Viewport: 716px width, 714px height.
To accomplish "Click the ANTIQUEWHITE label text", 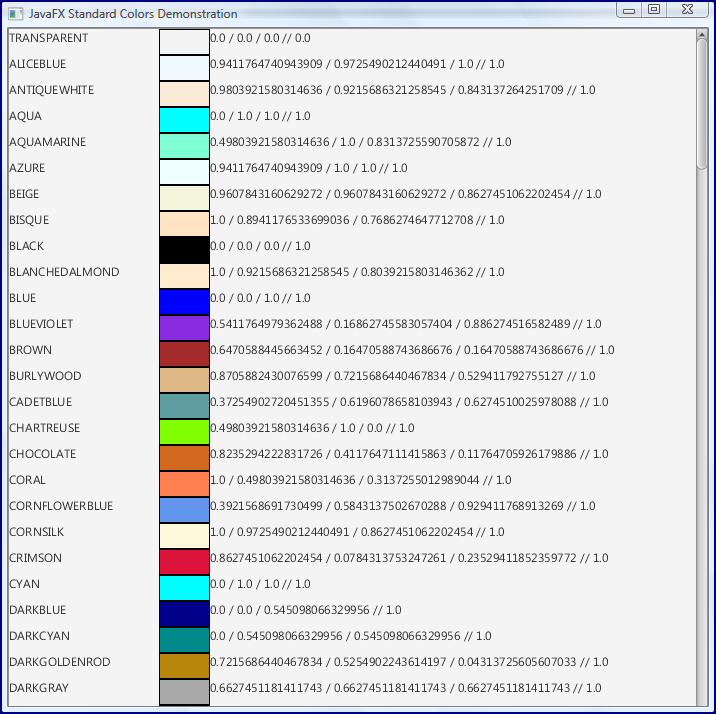I will (52, 90).
